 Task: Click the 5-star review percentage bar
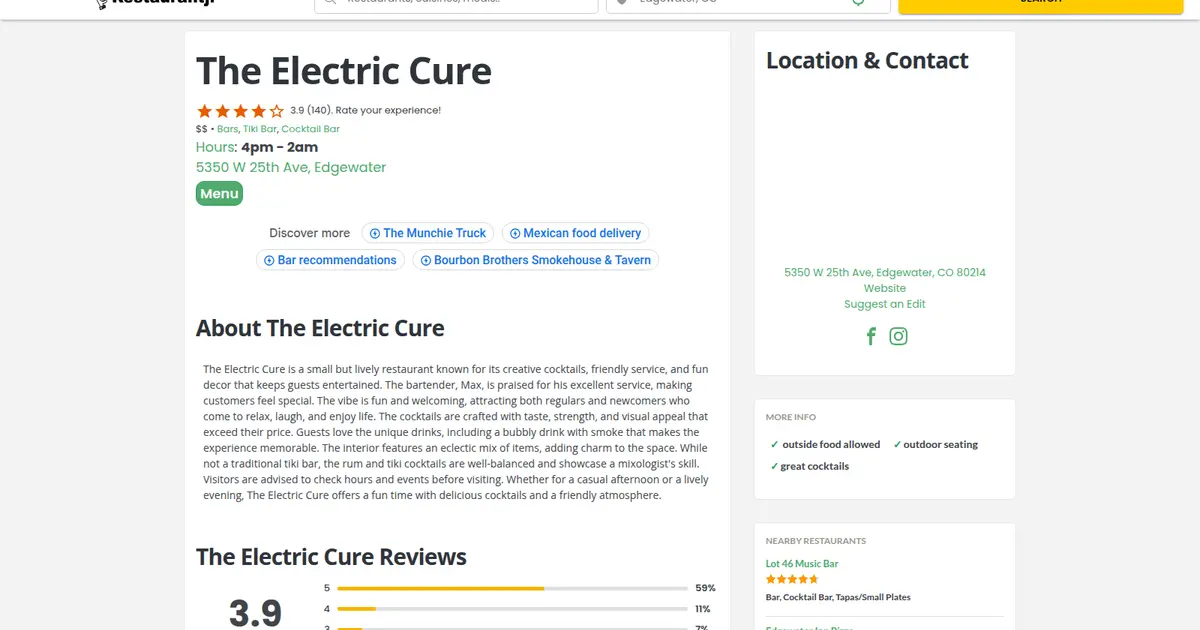pos(511,588)
